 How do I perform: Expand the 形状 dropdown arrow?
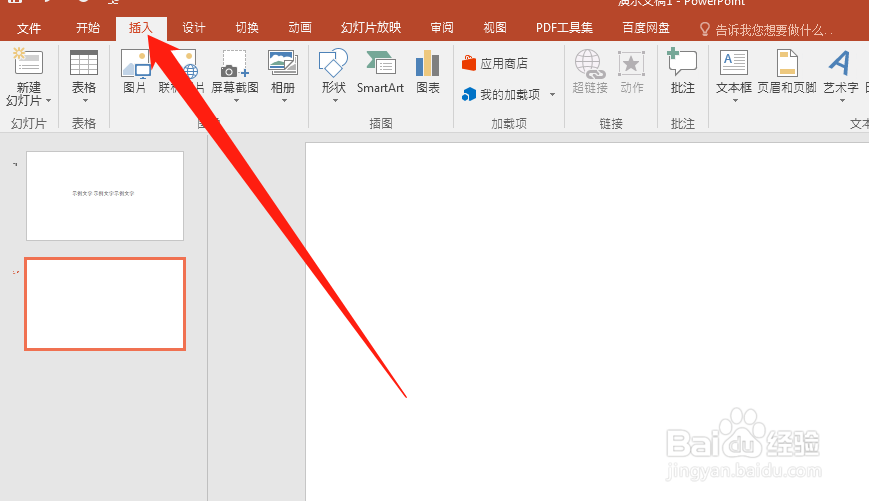pyautogui.click(x=335, y=101)
